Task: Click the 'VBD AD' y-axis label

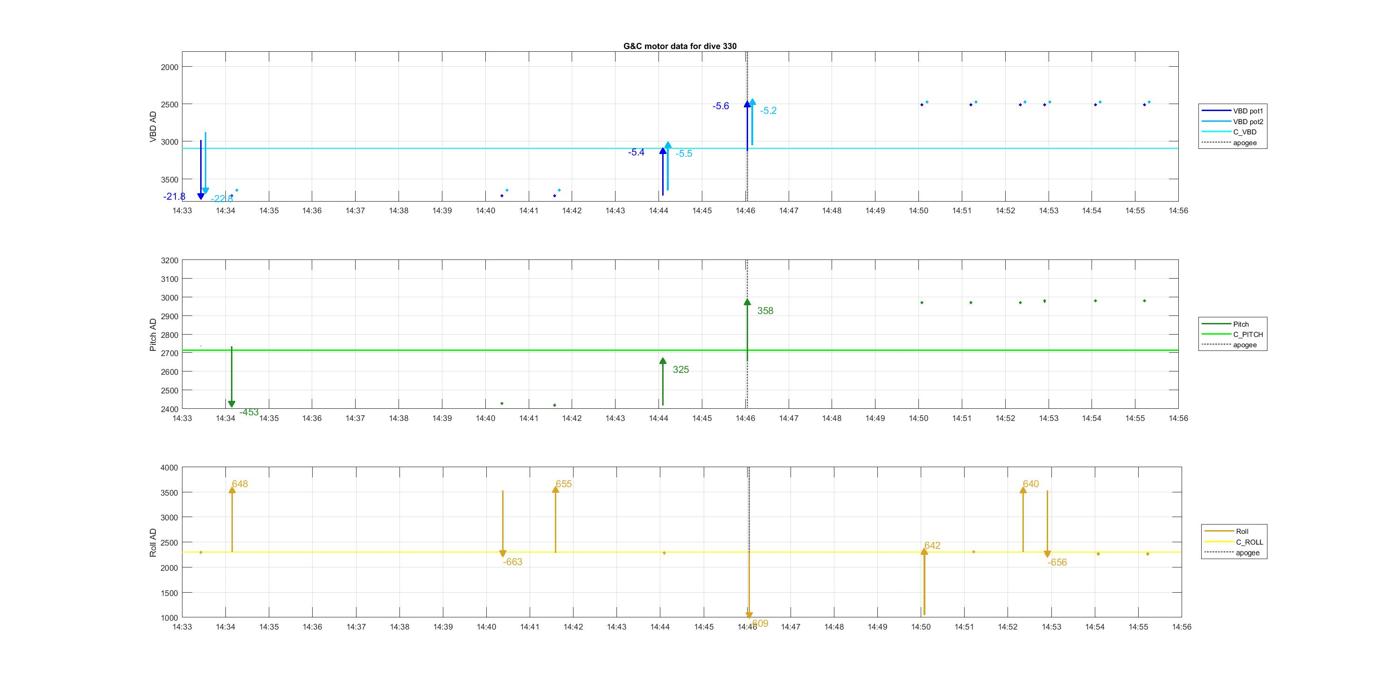Action: coord(154,126)
